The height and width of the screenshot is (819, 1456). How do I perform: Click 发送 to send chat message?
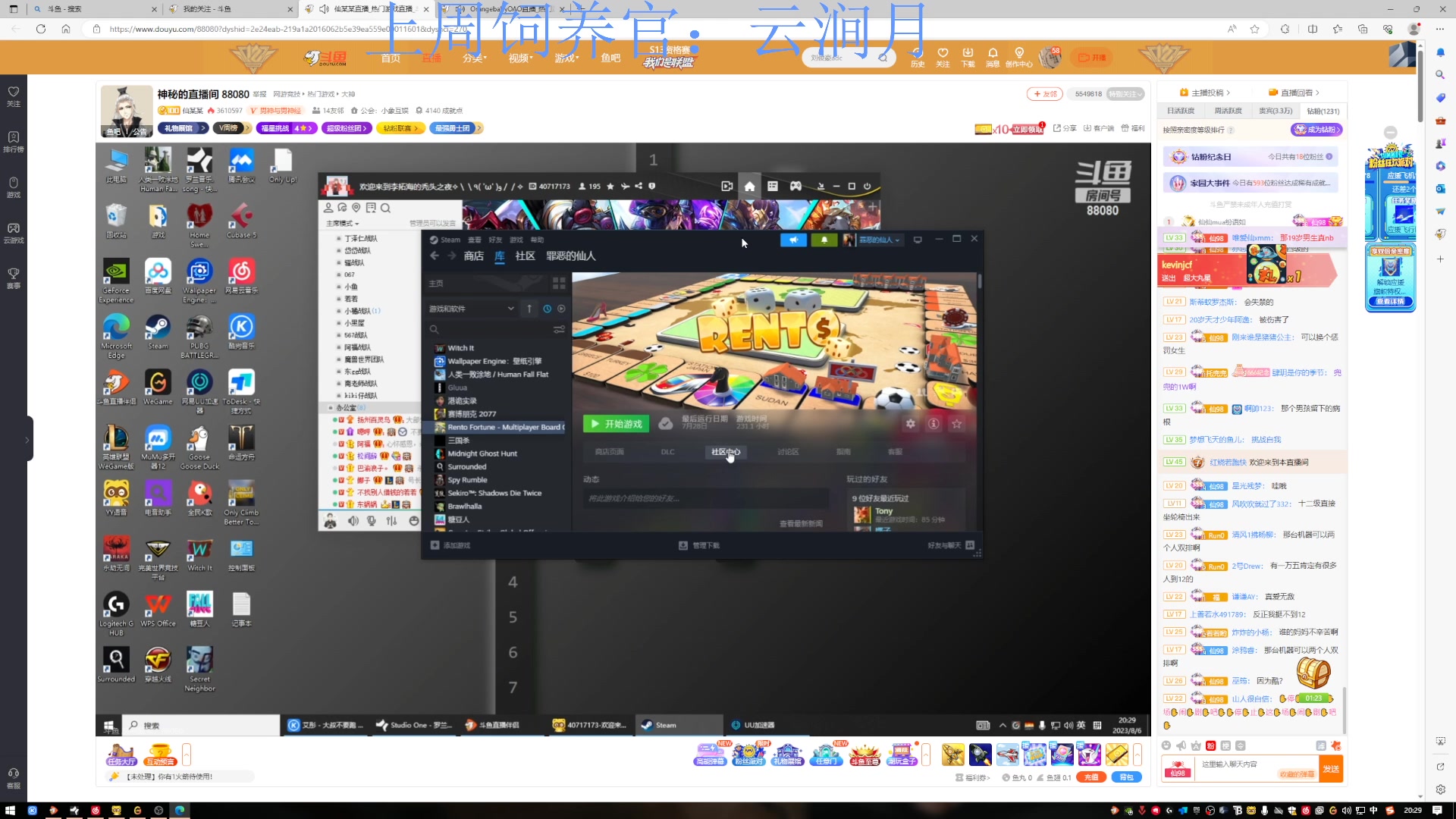click(x=1331, y=768)
